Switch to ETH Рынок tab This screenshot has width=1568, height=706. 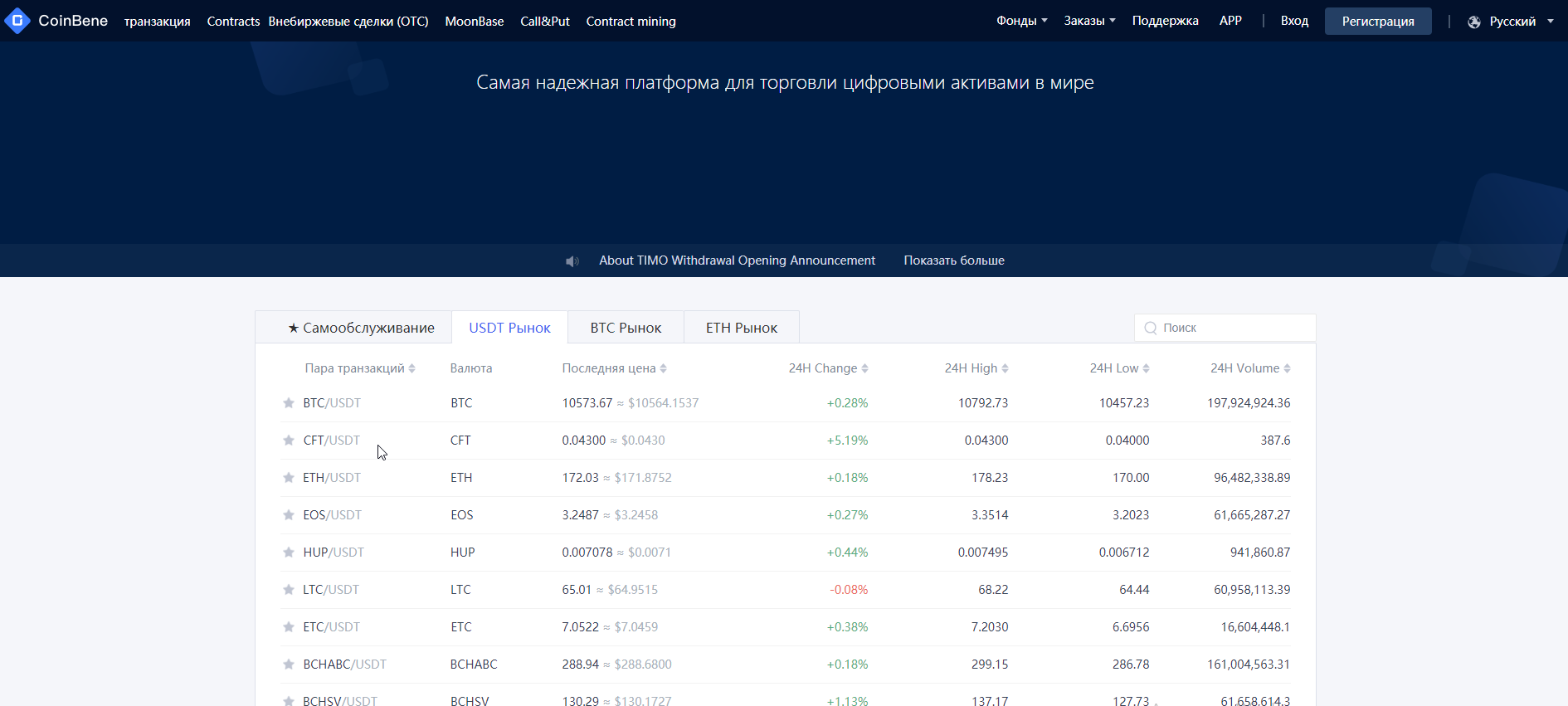pyautogui.click(x=742, y=328)
